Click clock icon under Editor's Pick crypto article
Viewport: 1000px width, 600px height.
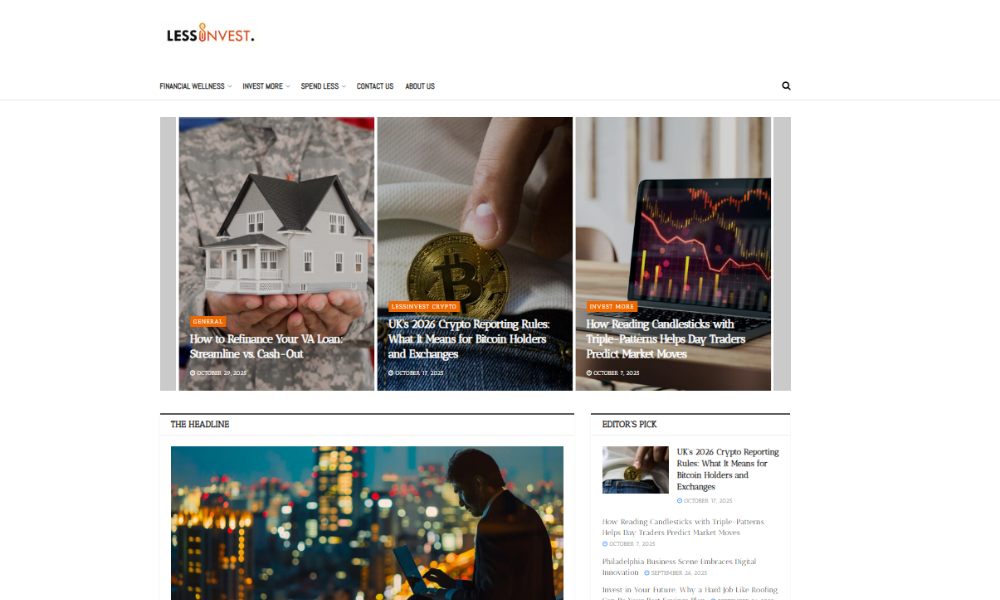[679, 501]
